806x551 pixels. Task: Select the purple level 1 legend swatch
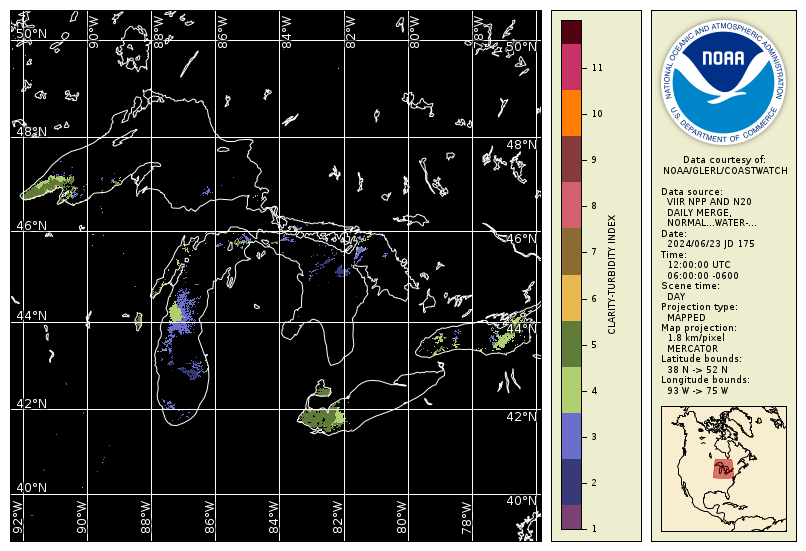pos(571,517)
